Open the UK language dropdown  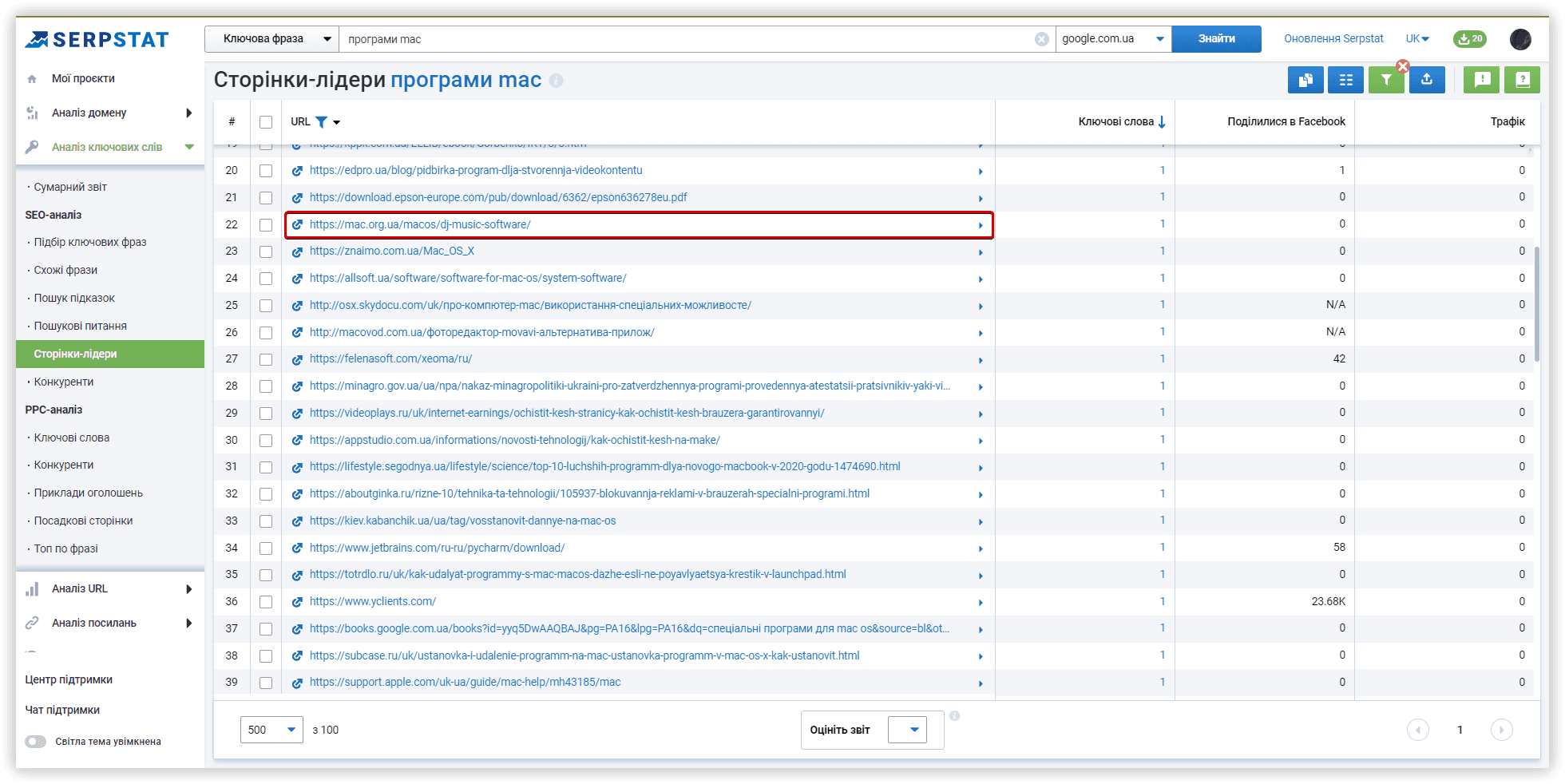1417,38
